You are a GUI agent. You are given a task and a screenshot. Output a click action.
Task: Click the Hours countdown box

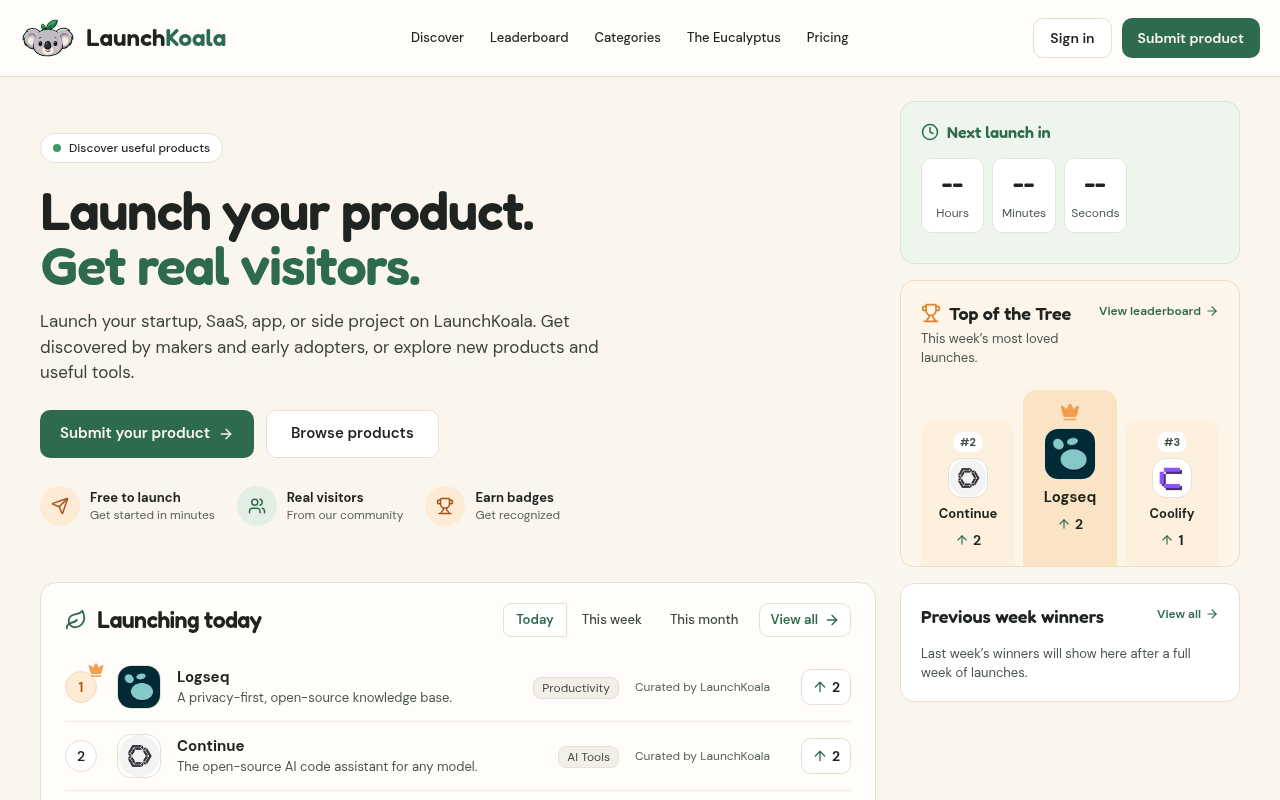coord(952,196)
